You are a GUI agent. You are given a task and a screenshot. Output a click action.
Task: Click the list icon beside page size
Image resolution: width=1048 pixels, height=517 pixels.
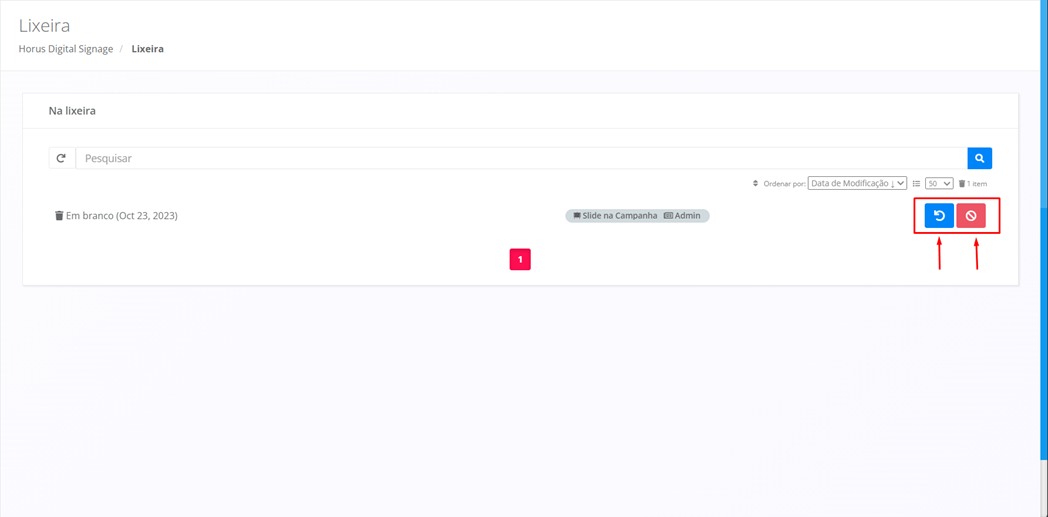tap(916, 184)
